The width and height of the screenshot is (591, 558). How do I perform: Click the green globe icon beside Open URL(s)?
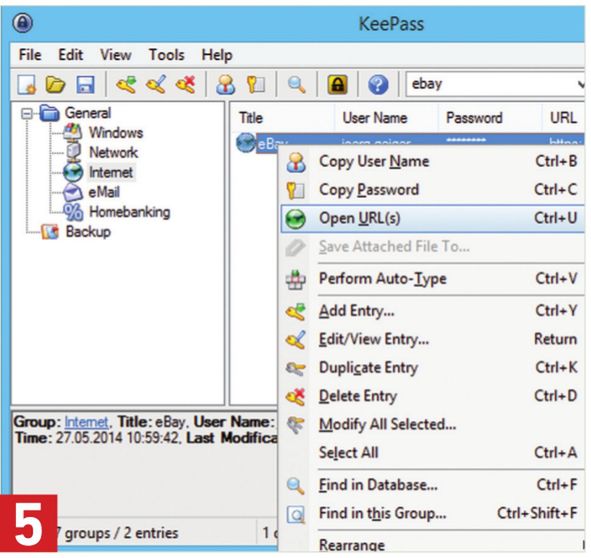point(295,219)
